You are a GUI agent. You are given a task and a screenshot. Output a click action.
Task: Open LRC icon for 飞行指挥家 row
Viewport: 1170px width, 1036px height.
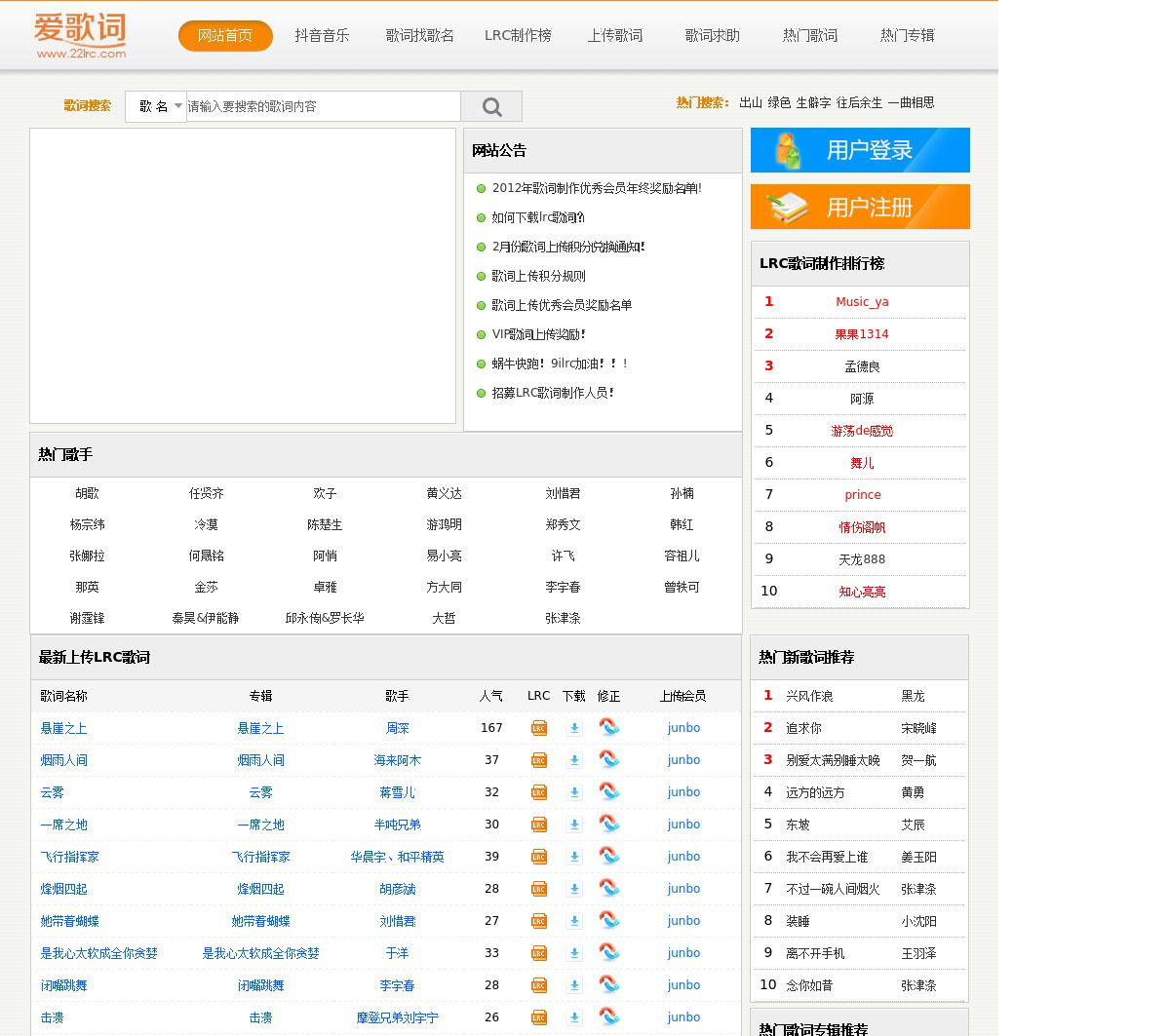point(538,857)
